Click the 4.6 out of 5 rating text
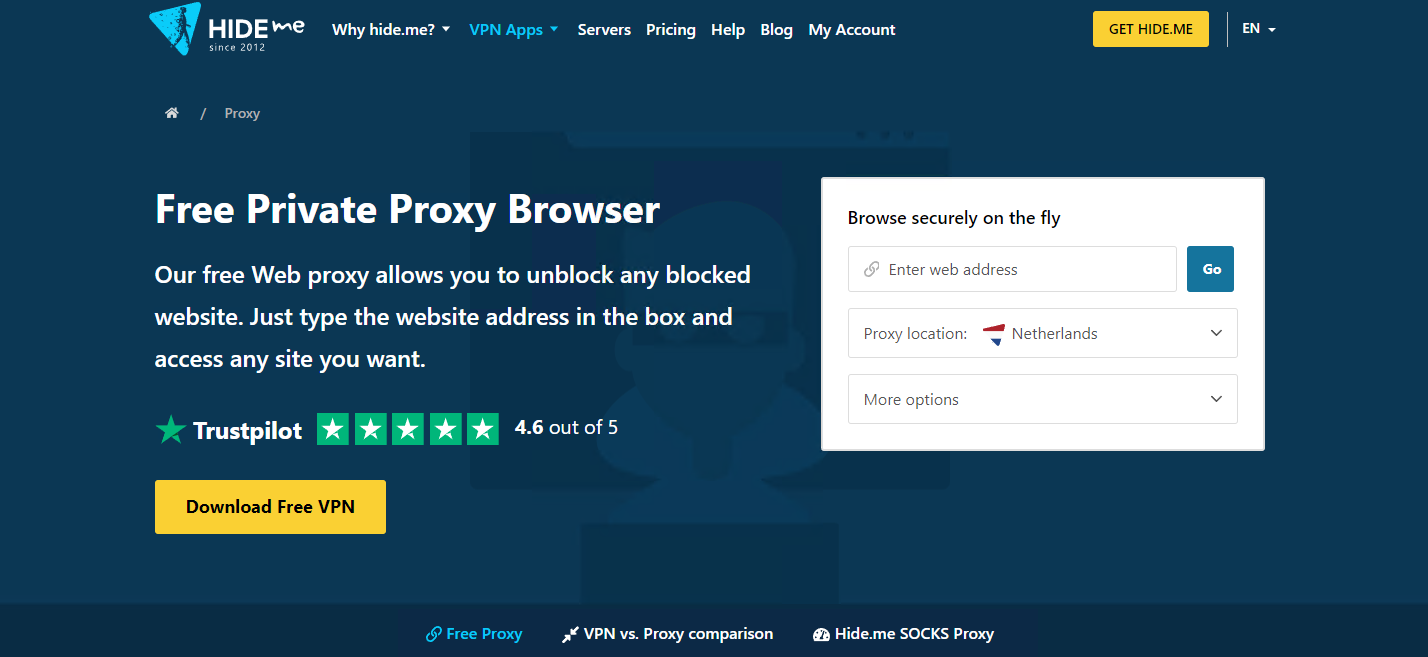The width and height of the screenshot is (1428, 657). (566, 428)
